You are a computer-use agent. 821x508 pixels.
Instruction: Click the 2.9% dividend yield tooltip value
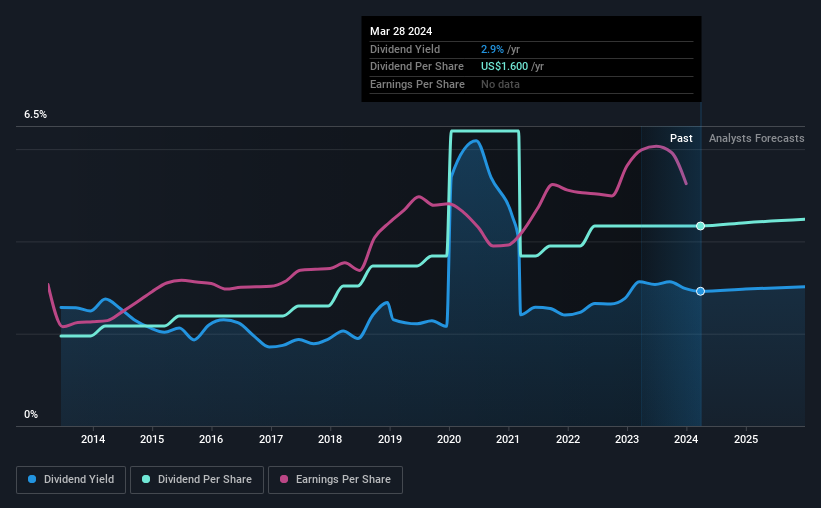coord(492,49)
